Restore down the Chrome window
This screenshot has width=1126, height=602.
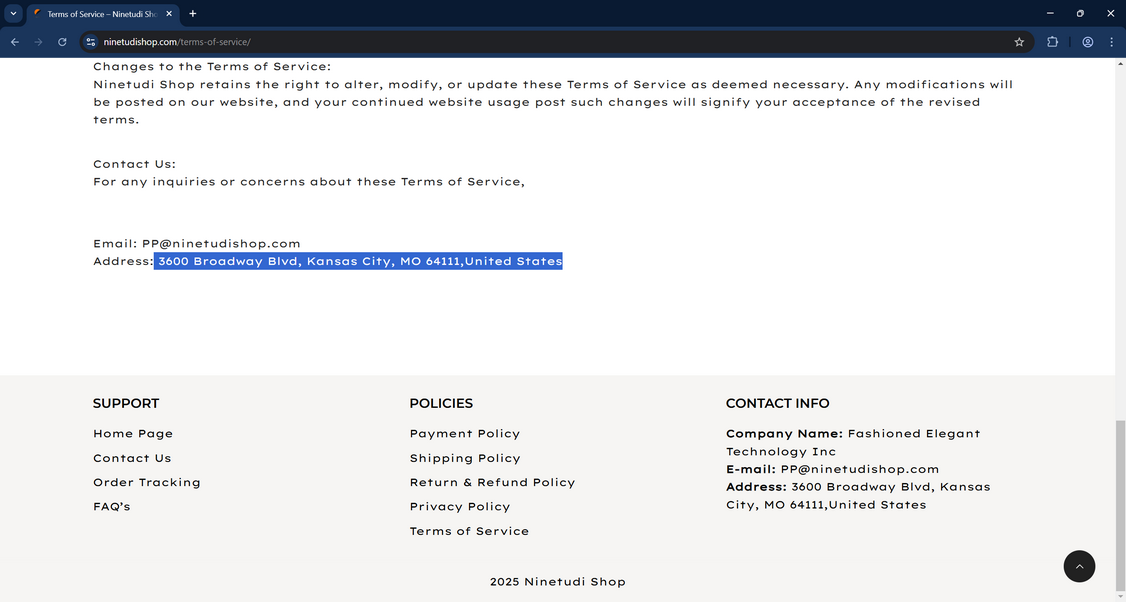(1080, 14)
